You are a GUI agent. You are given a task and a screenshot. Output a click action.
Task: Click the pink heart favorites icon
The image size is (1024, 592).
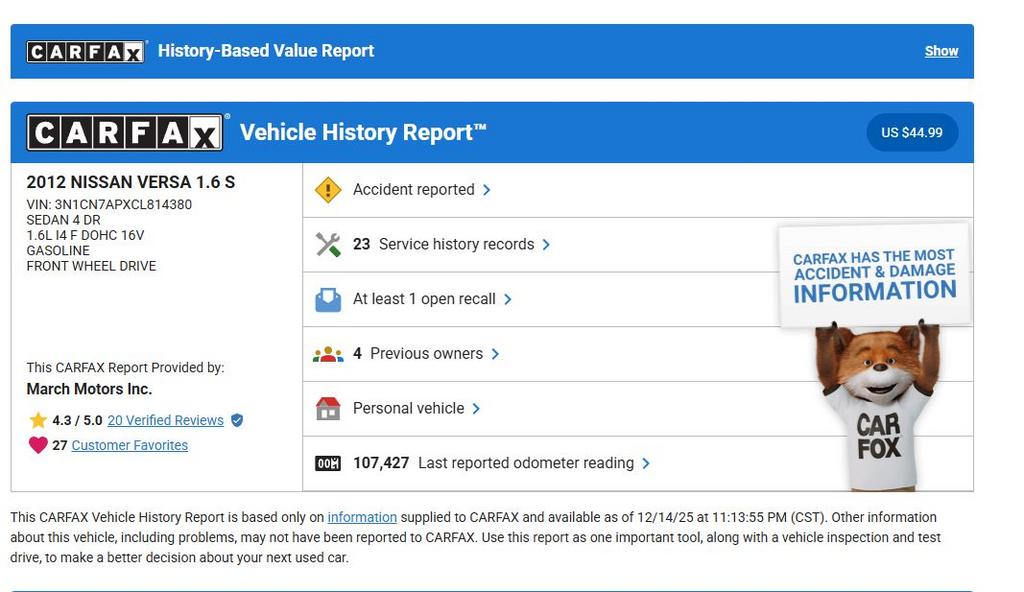pos(38,445)
